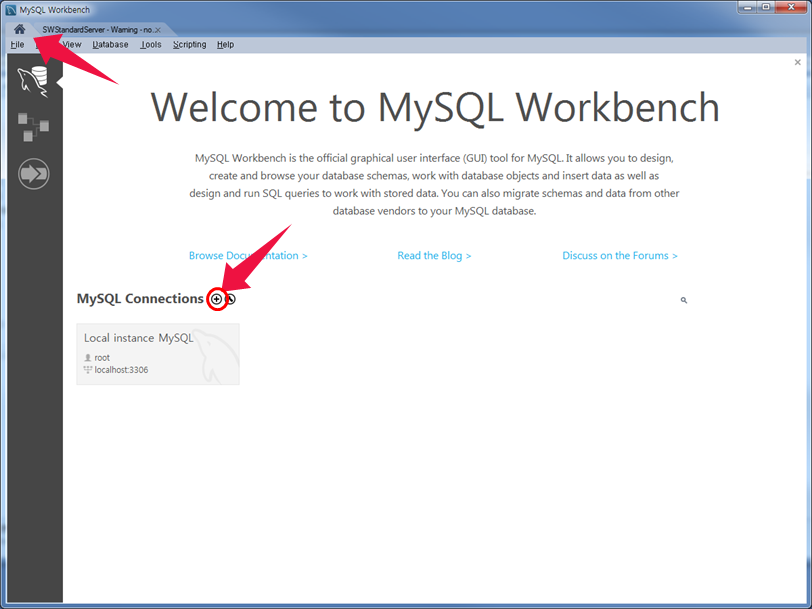Select the MySQL connections dolphin sidebar icon
The height and width of the screenshot is (609, 812).
point(34,81)
